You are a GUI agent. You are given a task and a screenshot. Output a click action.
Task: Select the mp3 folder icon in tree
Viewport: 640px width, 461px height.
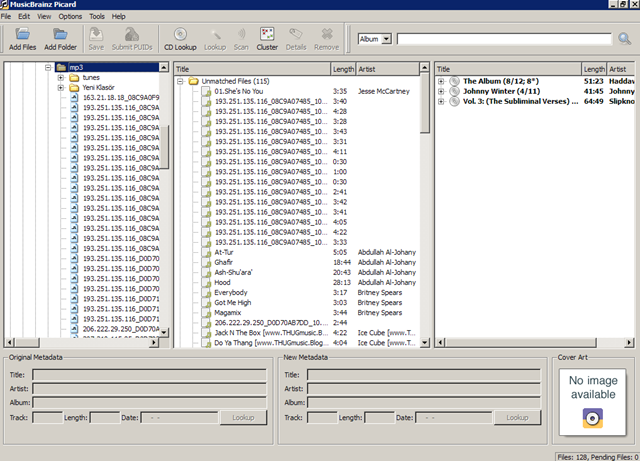[x=61, y=67]
